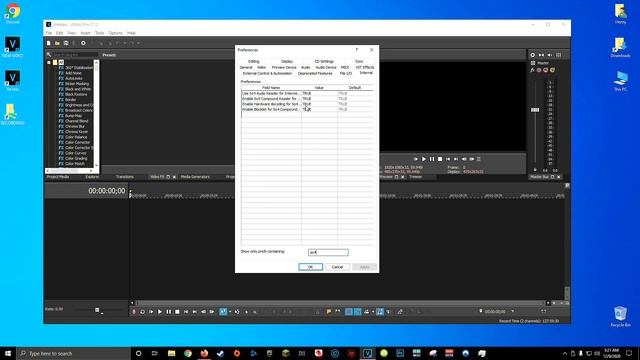Open Google Chrome from the desktop shortcut
The image size is (640, 360).
pyautogui.click(x=12, y=13)
